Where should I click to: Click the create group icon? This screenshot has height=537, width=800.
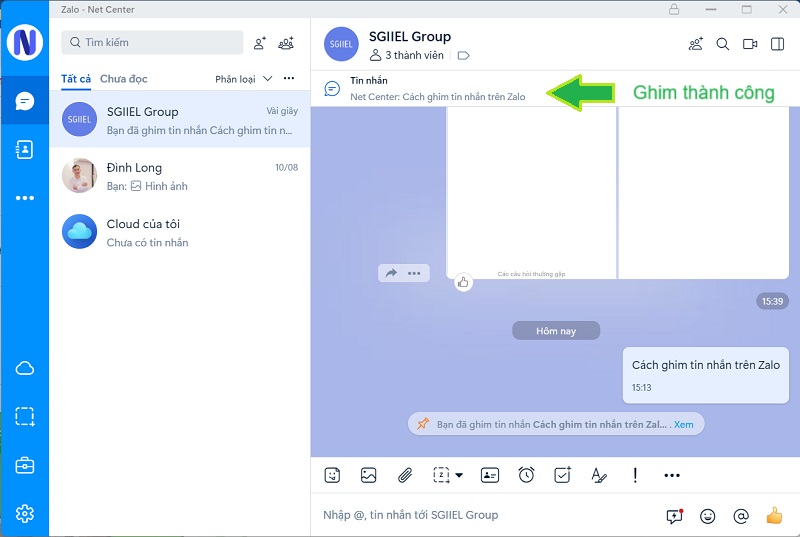[286, 43]
